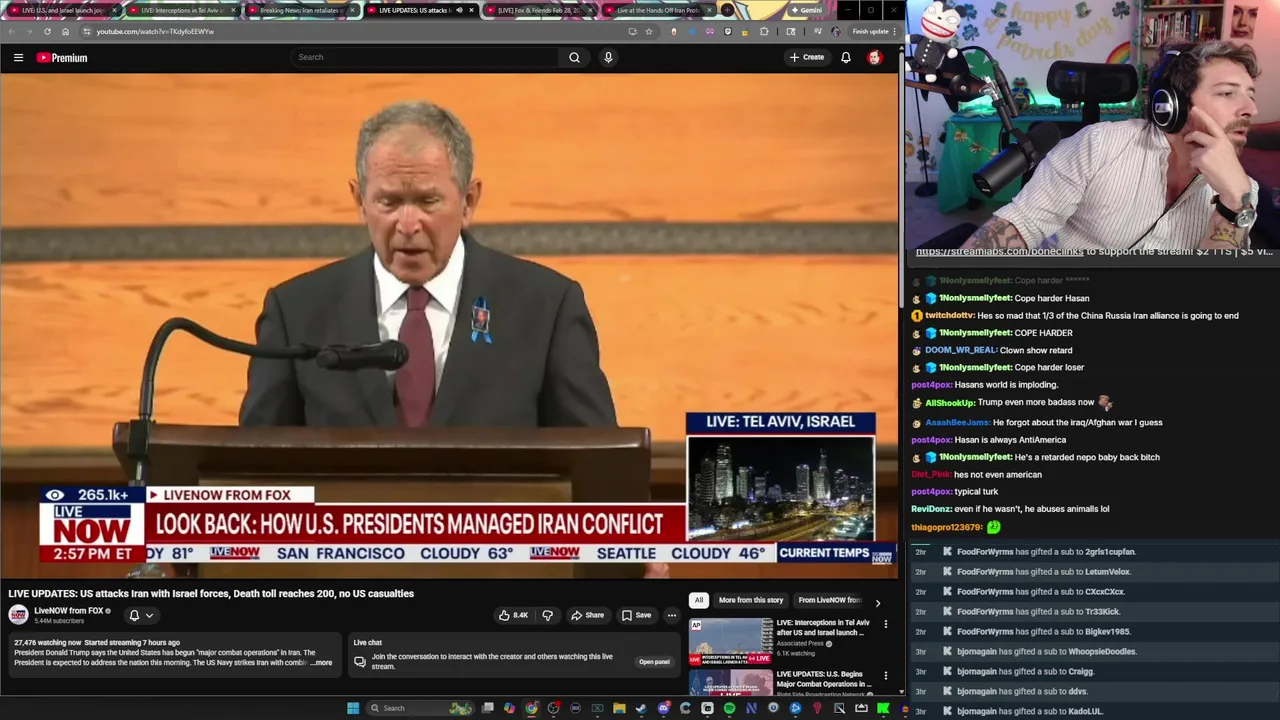Open the YouTube account avatar menu
The width and height of the screenshot is (1280, 720).
click(875, 57)
